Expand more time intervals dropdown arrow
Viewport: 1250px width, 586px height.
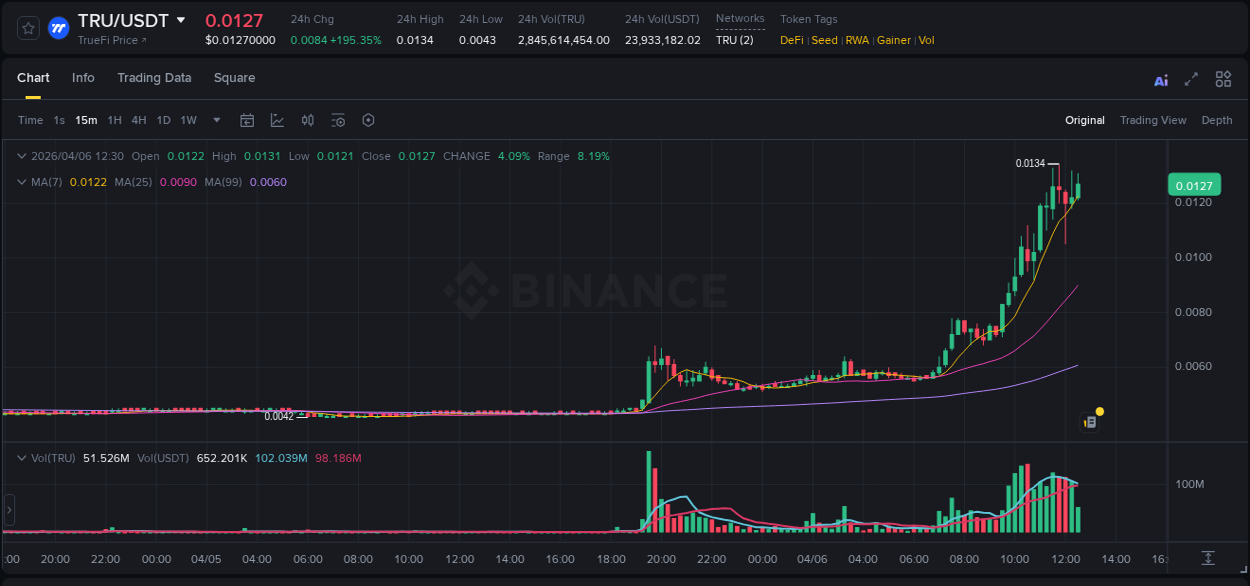[x=217, y=120]
